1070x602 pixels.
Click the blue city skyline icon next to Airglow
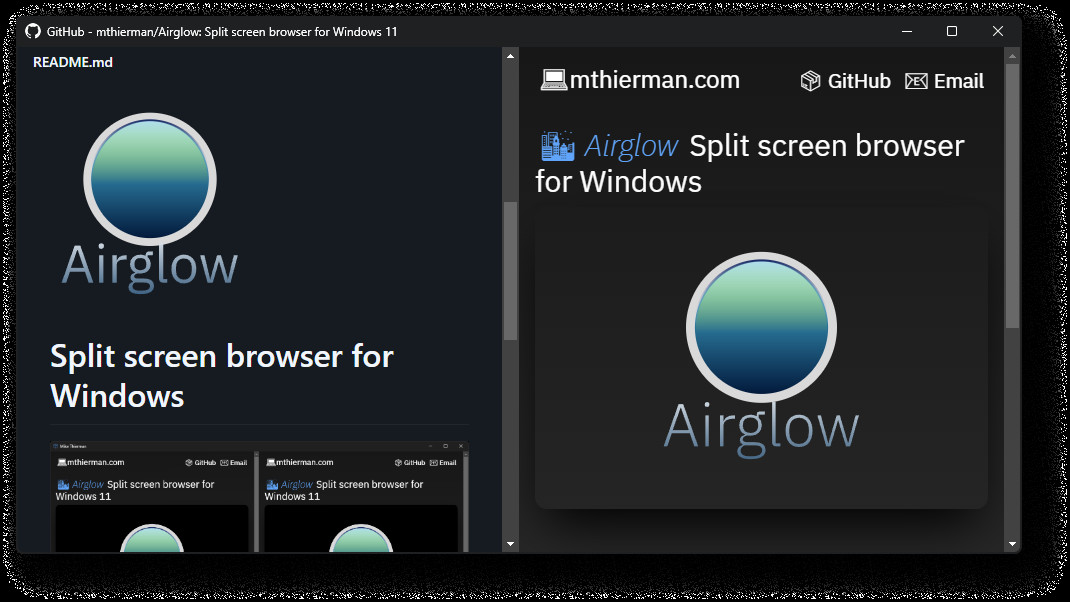pos(558,146)
